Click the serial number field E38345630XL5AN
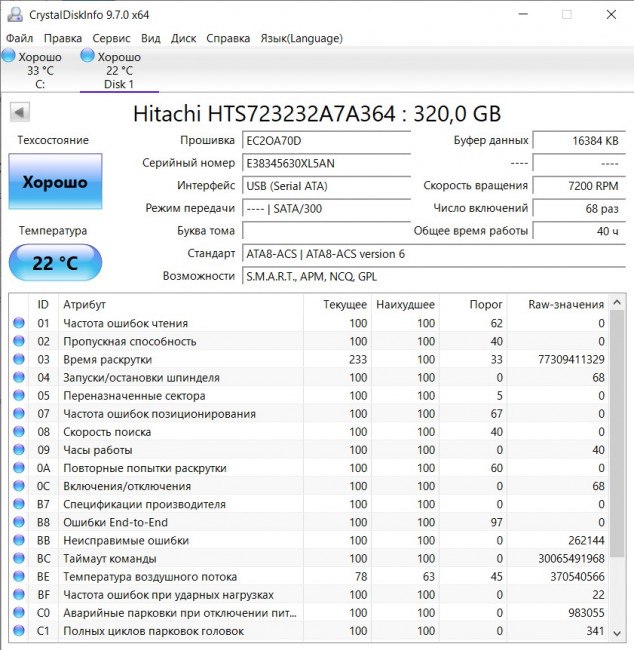 (326, 163)
